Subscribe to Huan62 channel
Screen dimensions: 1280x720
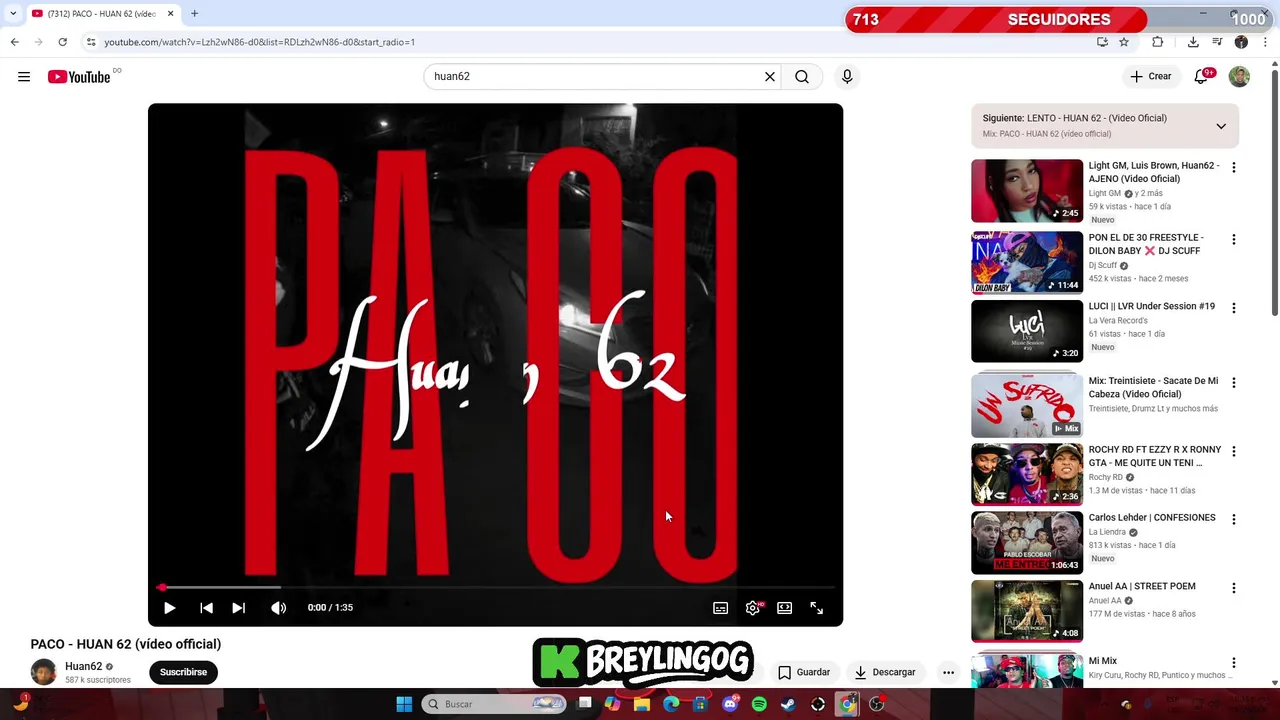pos(183,672)
